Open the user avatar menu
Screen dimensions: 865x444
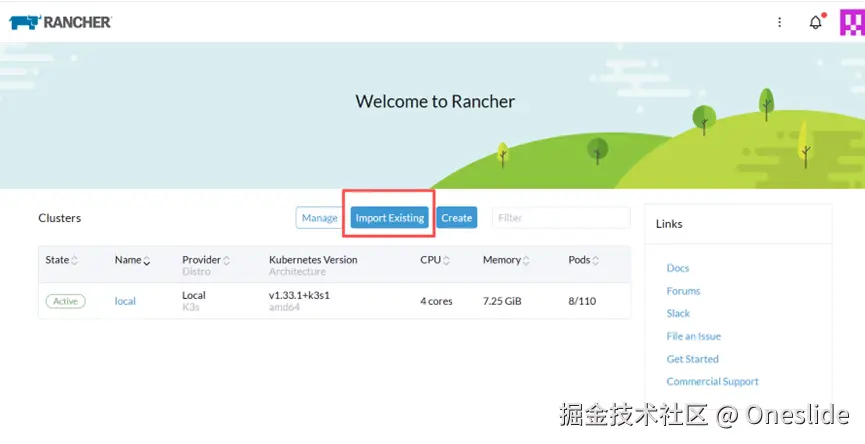[852, 22]
